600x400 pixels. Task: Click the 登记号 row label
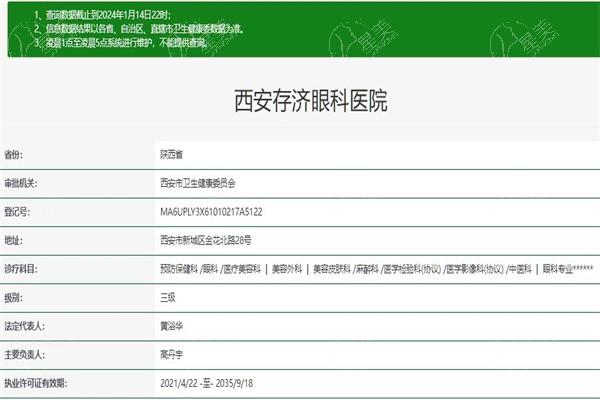[17, 212]
